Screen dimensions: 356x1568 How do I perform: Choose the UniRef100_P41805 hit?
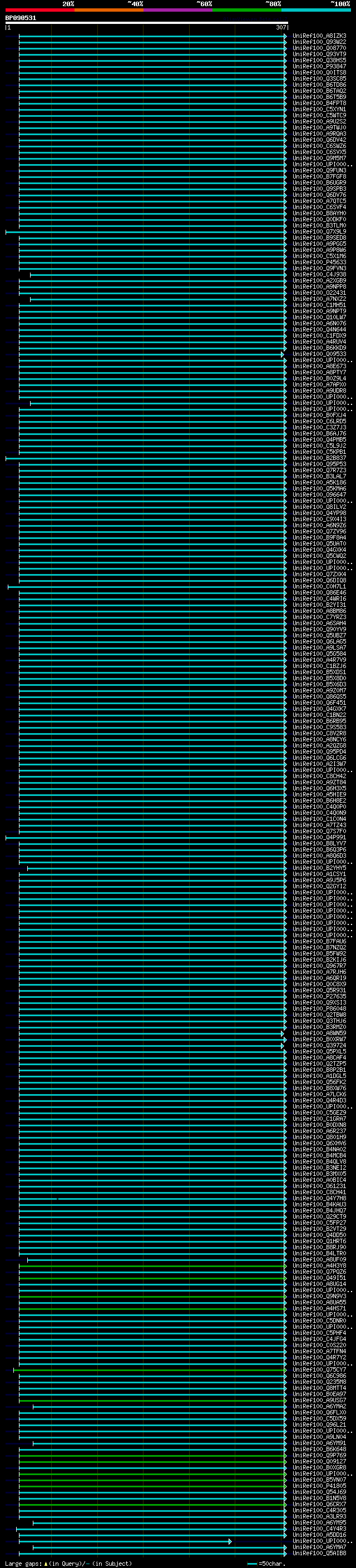click(319, 1486)
